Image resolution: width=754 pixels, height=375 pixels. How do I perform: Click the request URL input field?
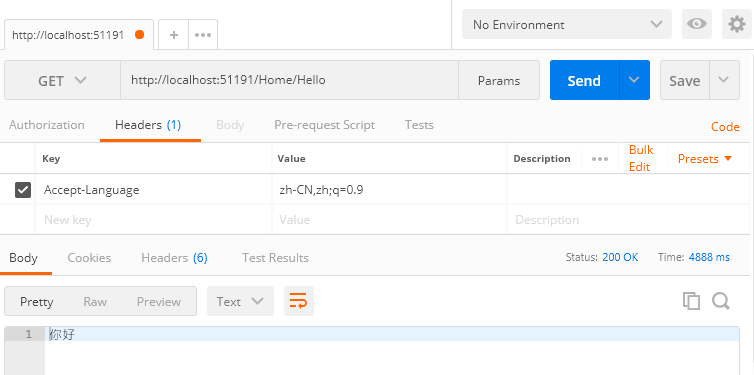click(289, 80)
